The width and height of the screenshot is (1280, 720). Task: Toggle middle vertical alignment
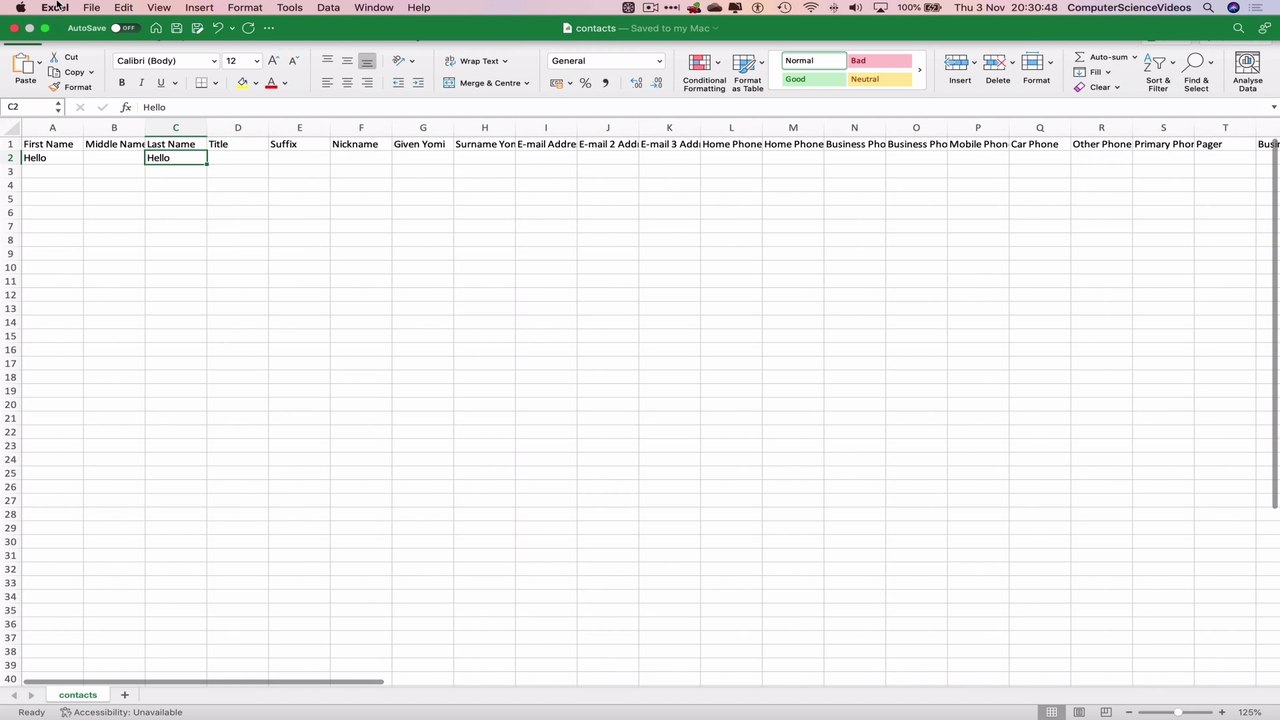347,61
